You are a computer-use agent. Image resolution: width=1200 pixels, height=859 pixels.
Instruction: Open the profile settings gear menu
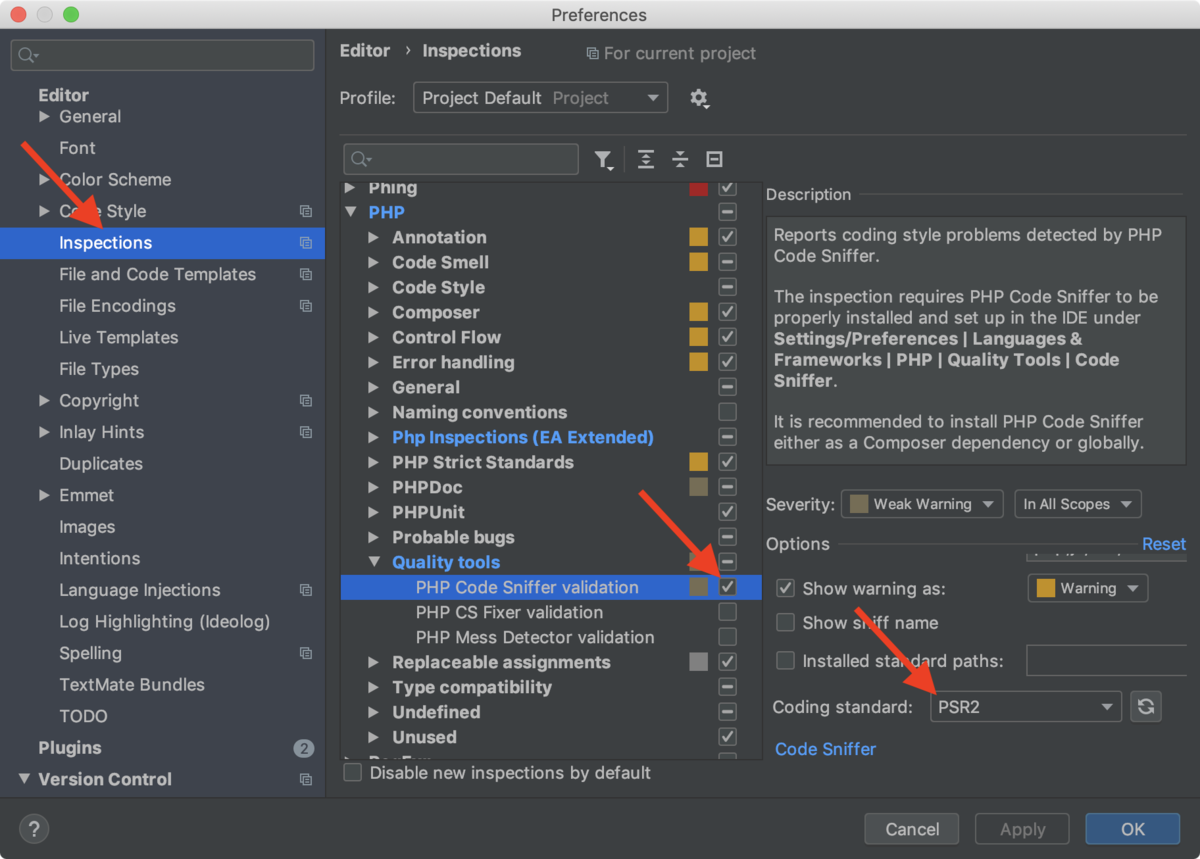(699, 98)
